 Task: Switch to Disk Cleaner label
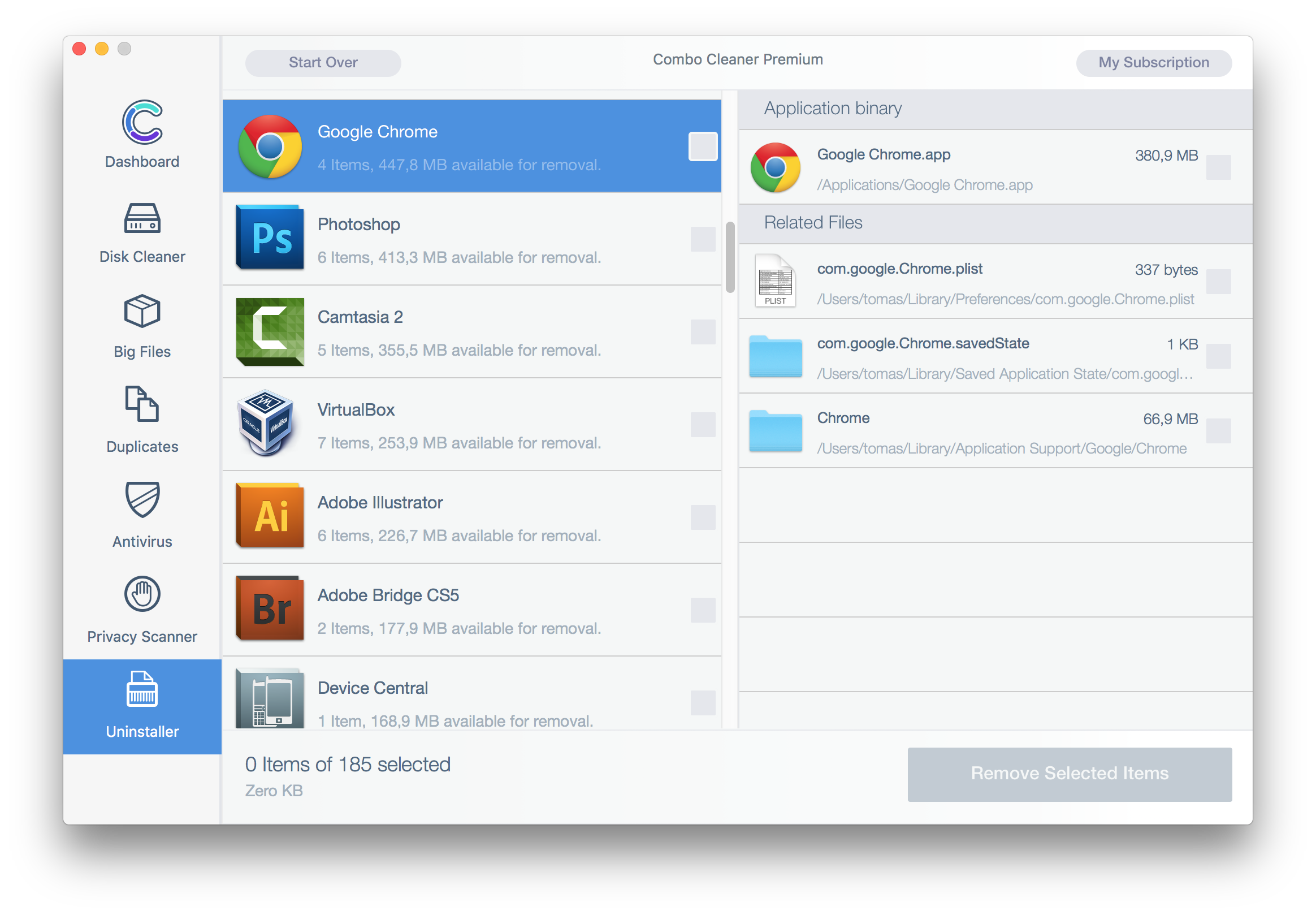[142, 256]
